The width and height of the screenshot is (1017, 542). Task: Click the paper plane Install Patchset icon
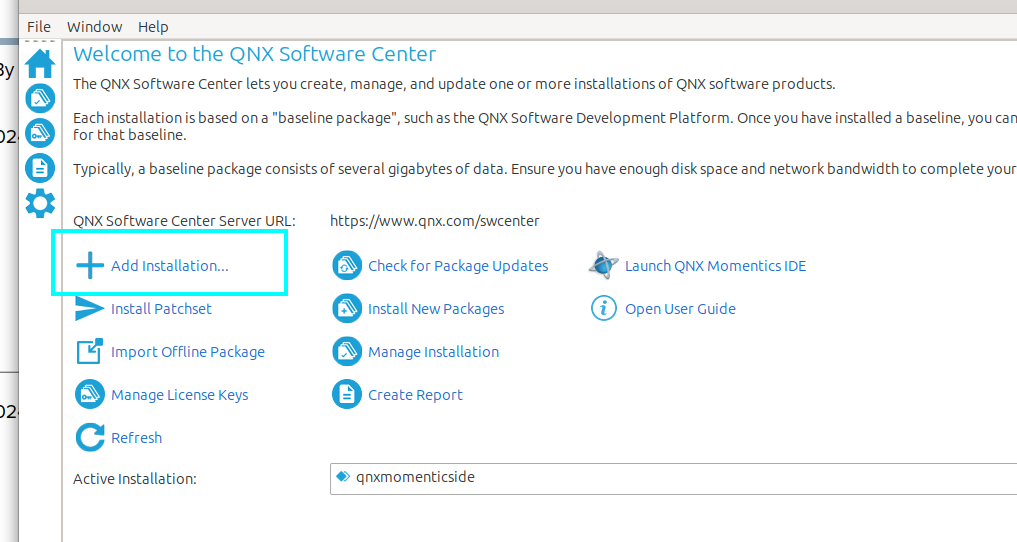pos(90,309)
